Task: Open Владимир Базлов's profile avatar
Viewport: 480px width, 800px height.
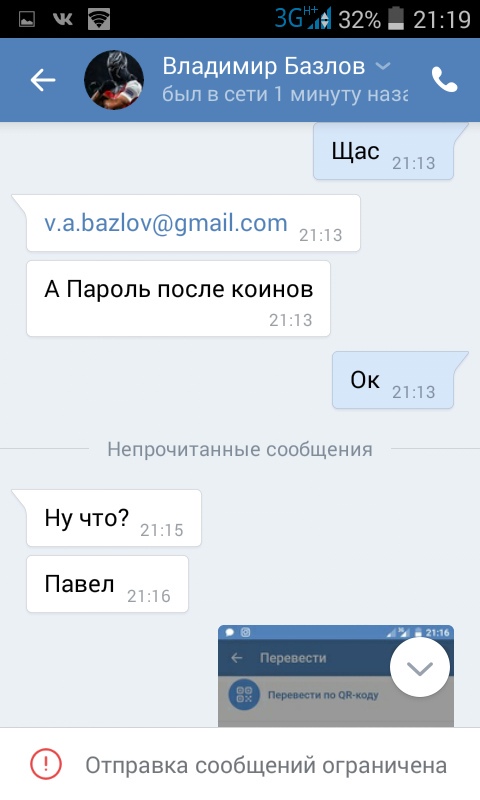Action: [114, 80]
